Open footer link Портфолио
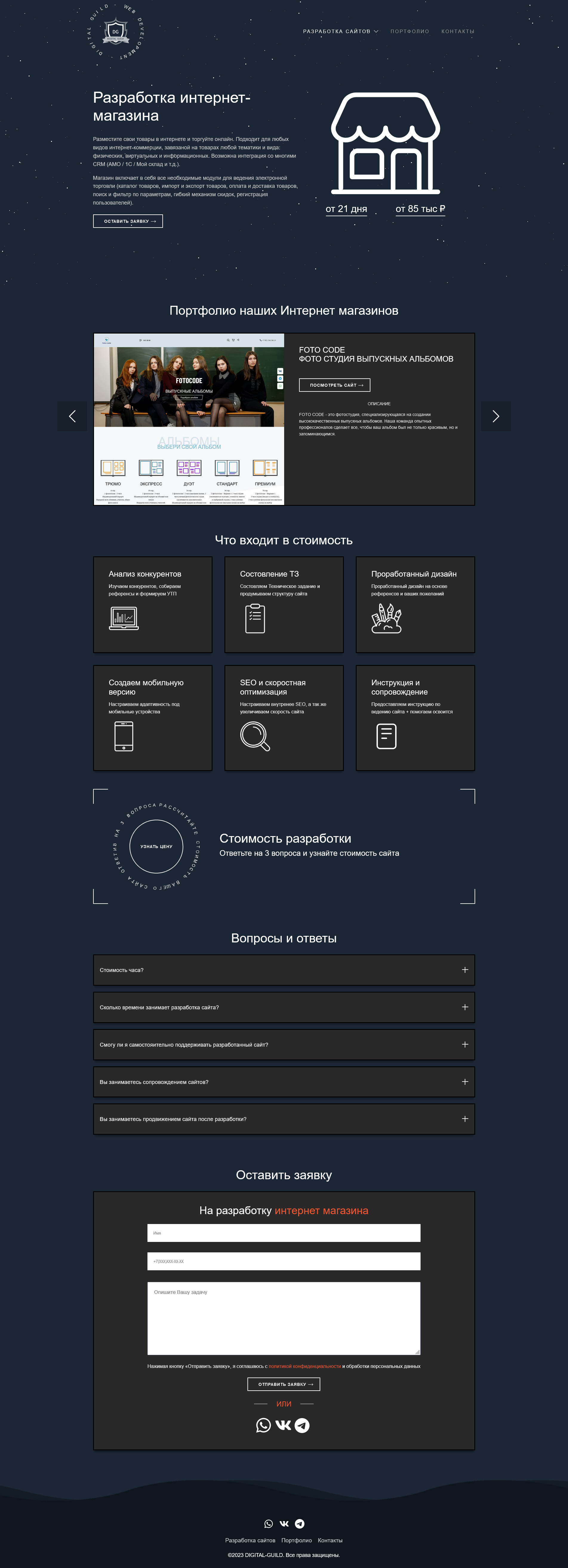568x1568 pixels. pos(297,1540)
